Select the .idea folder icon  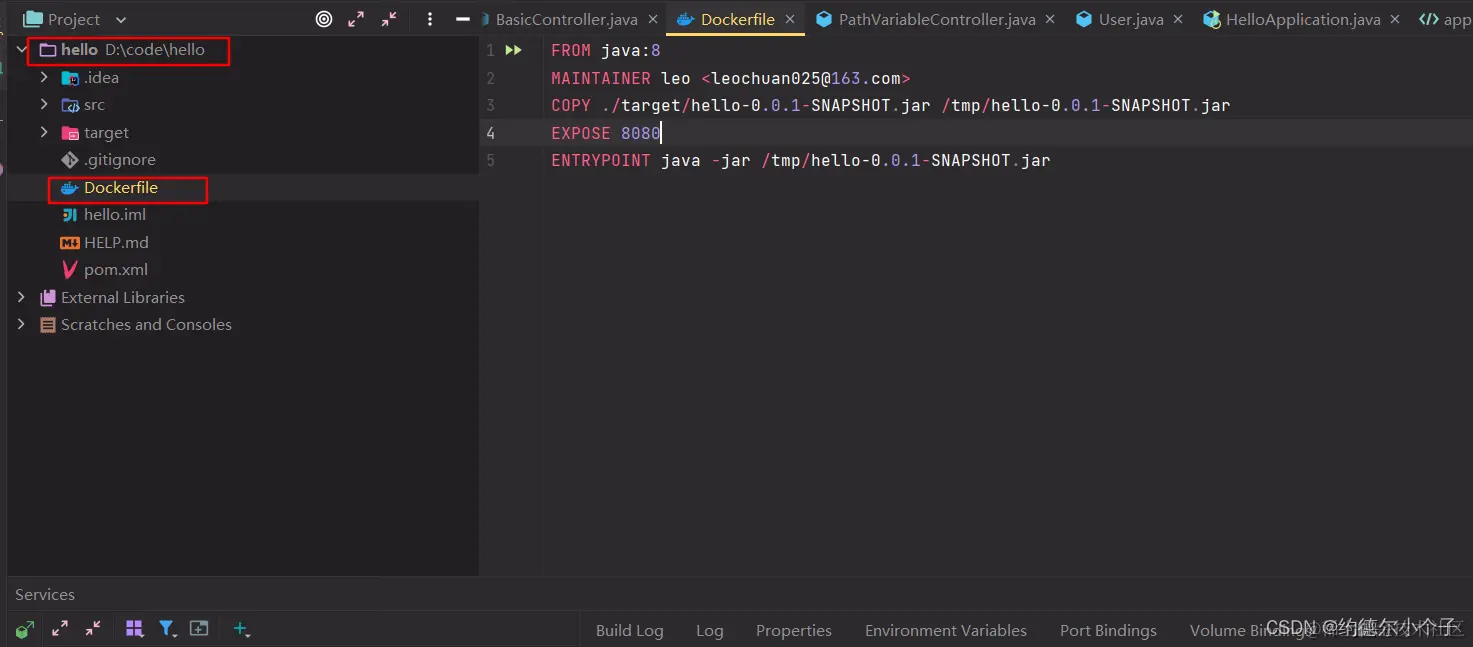[70, 77]
